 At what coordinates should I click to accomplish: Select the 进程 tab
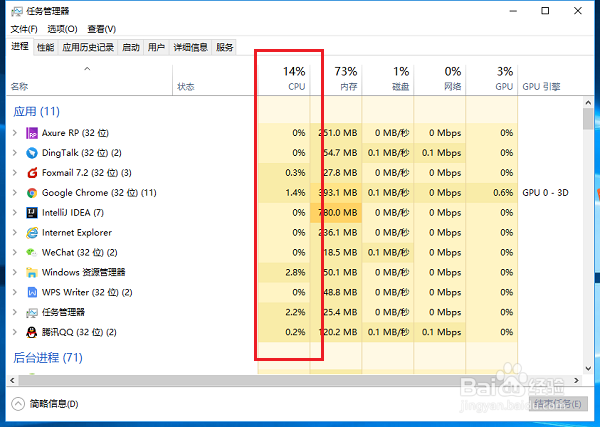point(20,47)
